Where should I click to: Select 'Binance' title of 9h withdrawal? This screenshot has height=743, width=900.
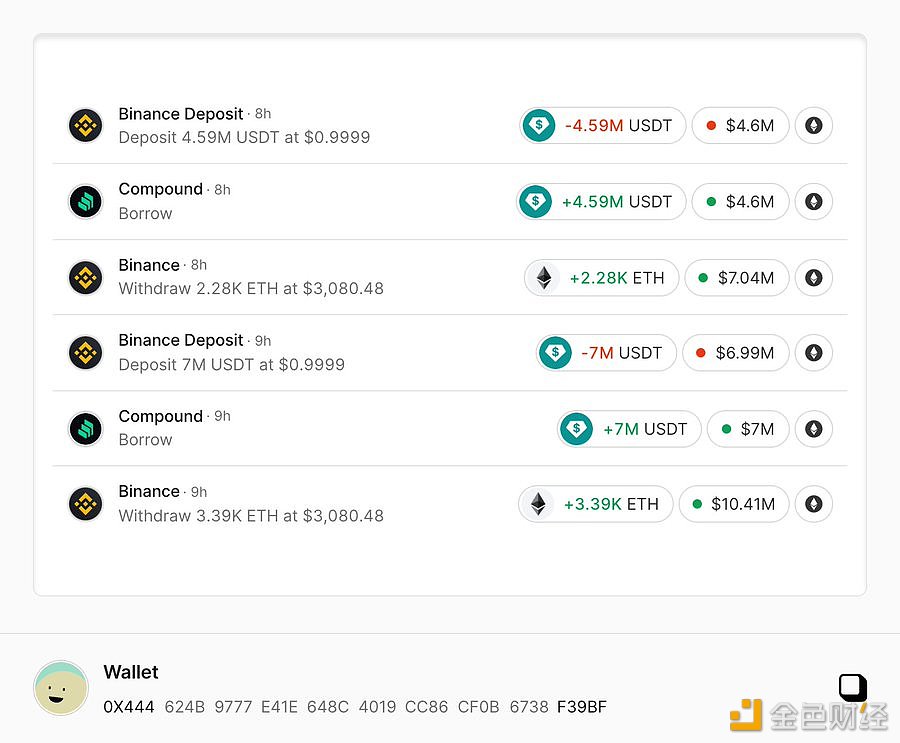click(x=149, y=491)
